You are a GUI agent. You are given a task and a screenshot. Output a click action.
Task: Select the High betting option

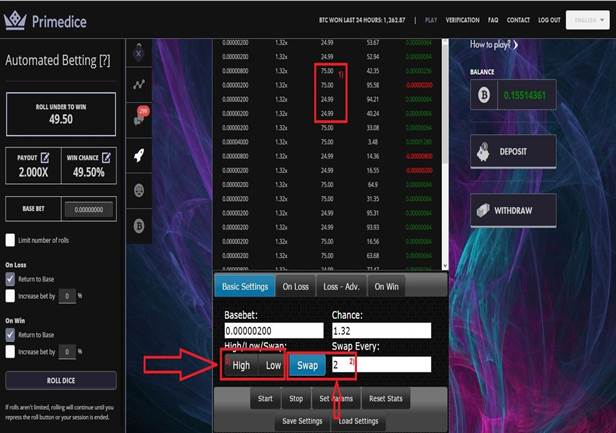coord(241,365)
